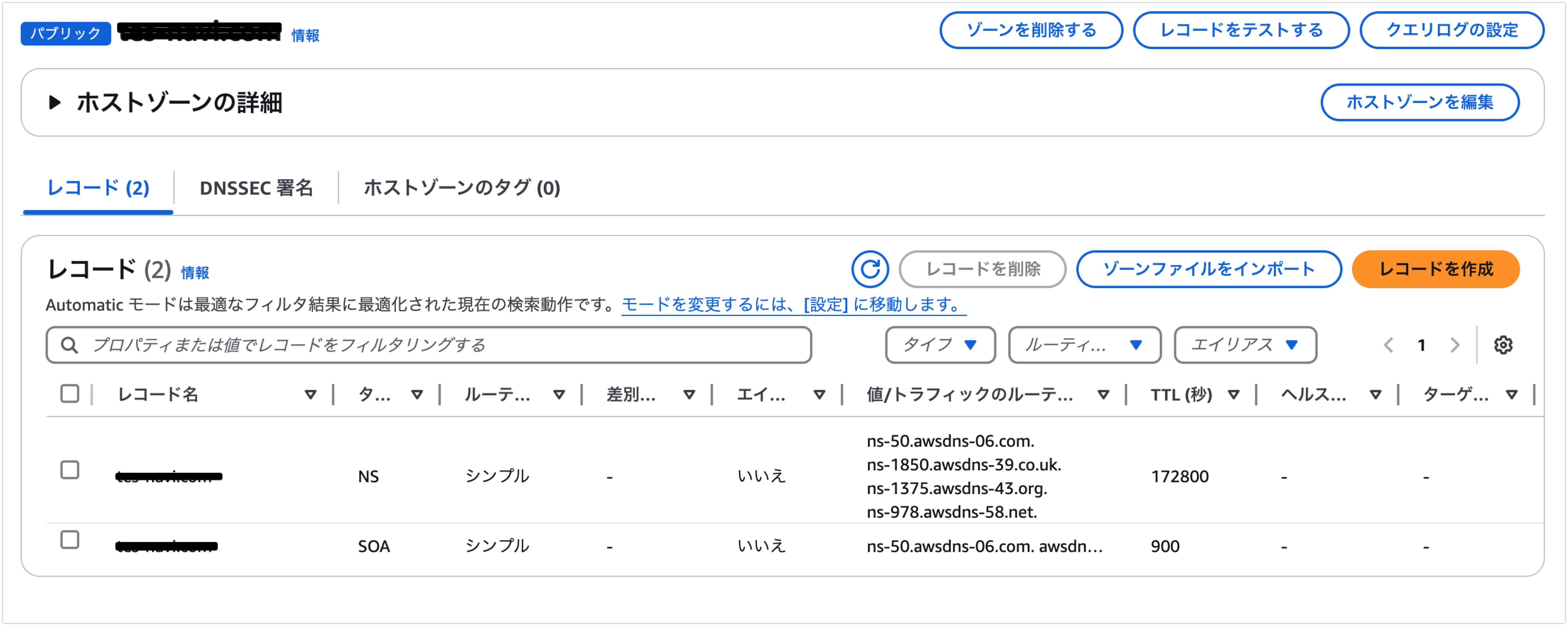The height and width of the screenshot is (626, 1568).
Task: Open the table preferences gear icon
Action: pos(1502,345)
